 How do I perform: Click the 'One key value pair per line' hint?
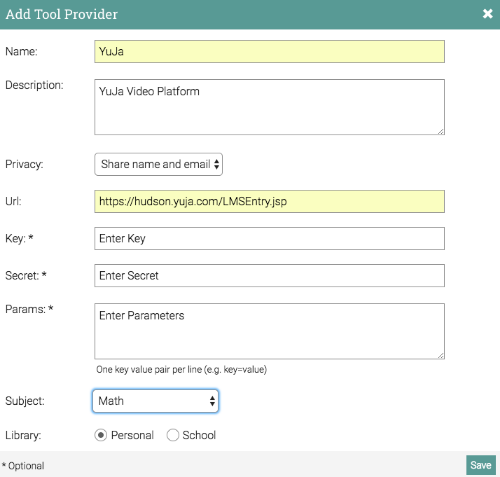pos(182,370)
